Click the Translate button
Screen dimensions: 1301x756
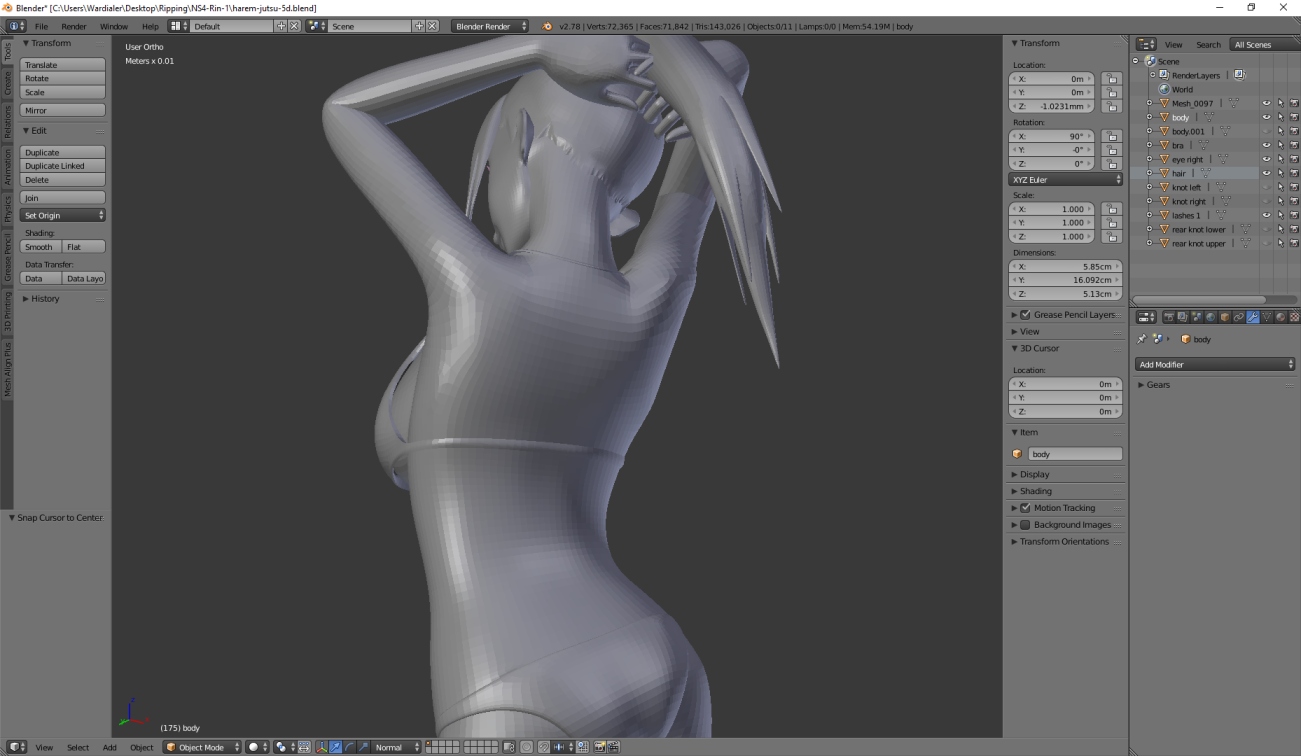62,65
